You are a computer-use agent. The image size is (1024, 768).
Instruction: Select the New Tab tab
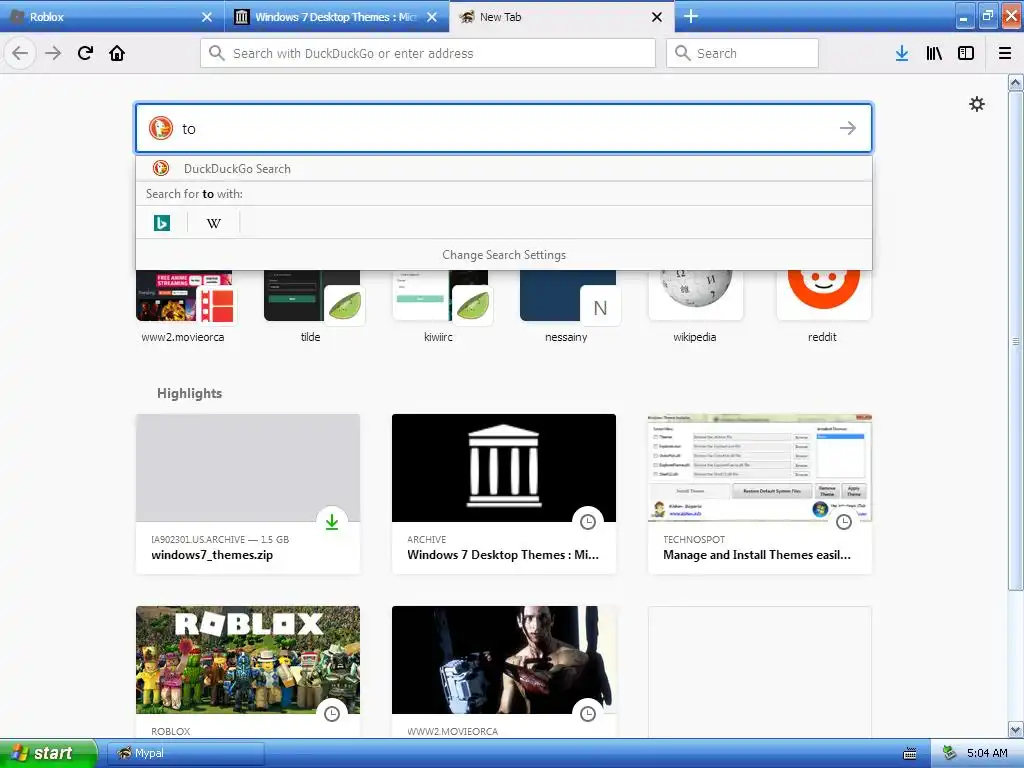coord(562,17)
